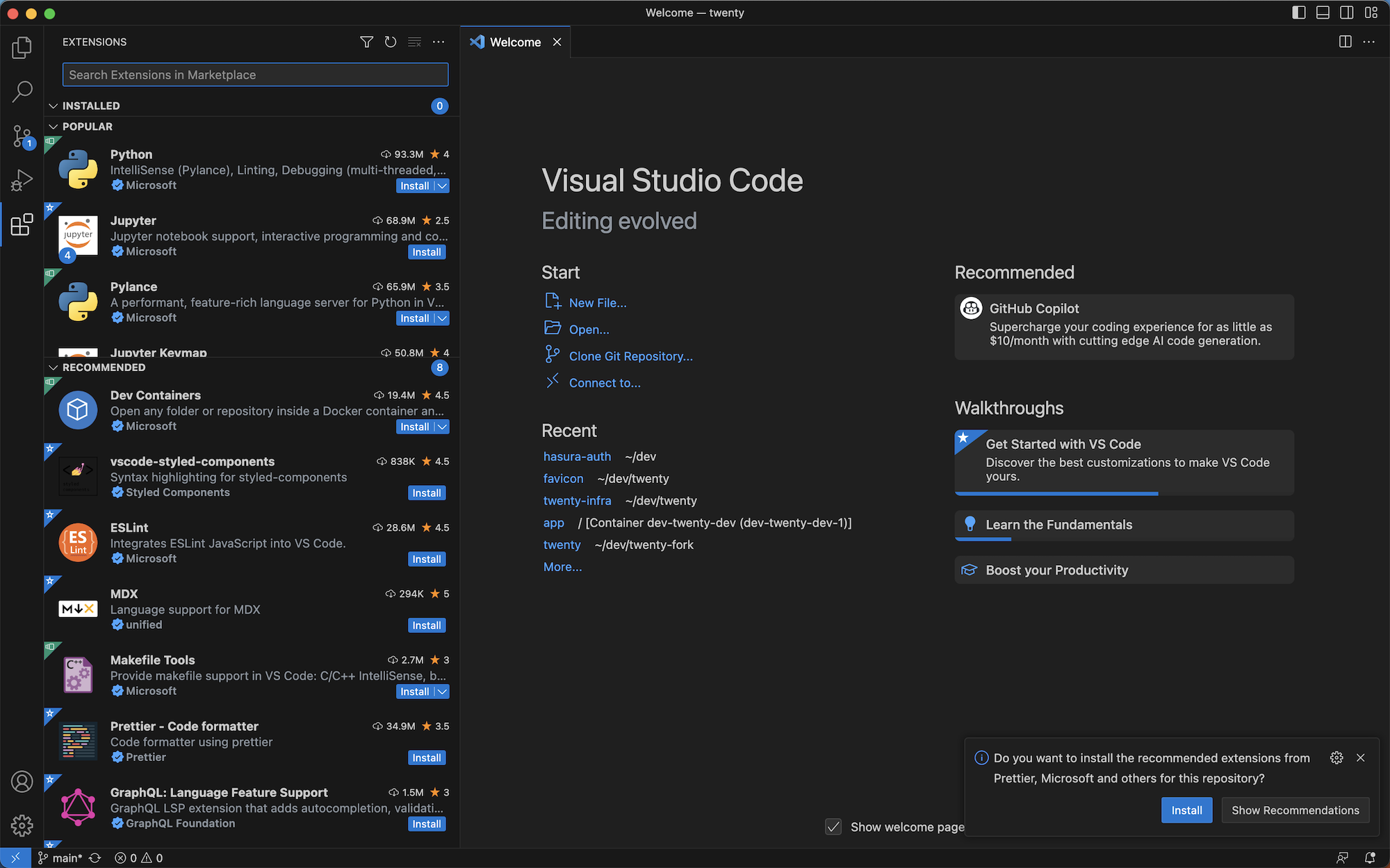
Task: Open extensions views and more actions menu
Action: [x=439, y=42]
